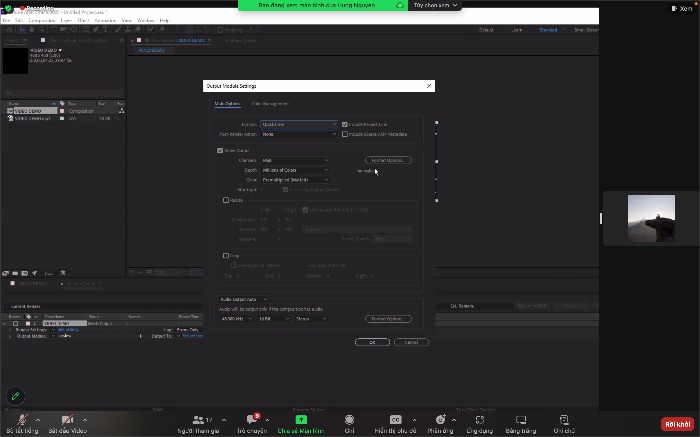Click the Zoom apps icon
700x437 pixels.
pos(480,420)
